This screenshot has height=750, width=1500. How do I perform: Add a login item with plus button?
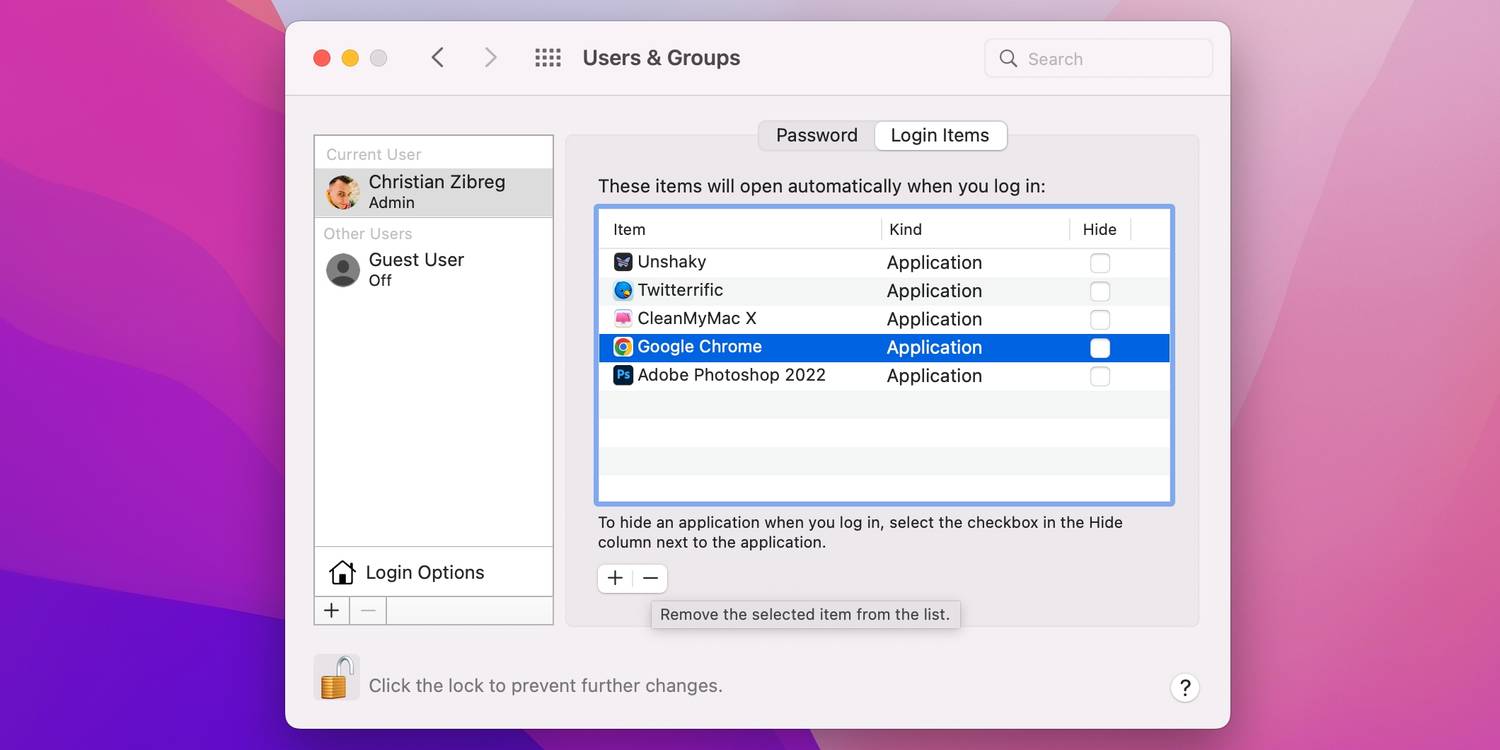pyautogui.click(x=615, y=579)
